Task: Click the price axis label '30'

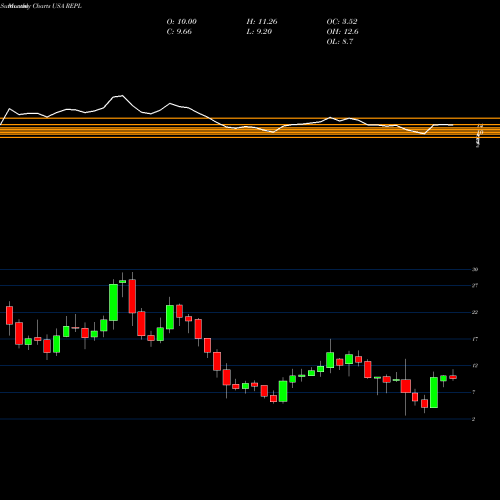Action: [475, 269]
